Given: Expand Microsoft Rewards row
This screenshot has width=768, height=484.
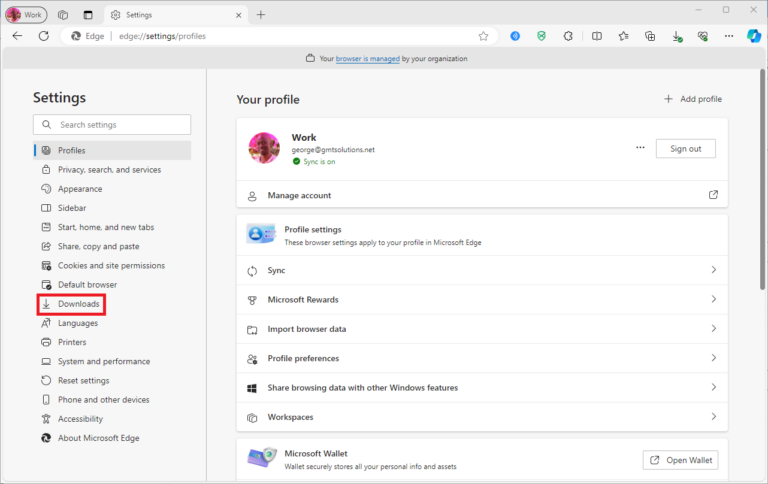Looking at the screenshot, I should point(482,299).
